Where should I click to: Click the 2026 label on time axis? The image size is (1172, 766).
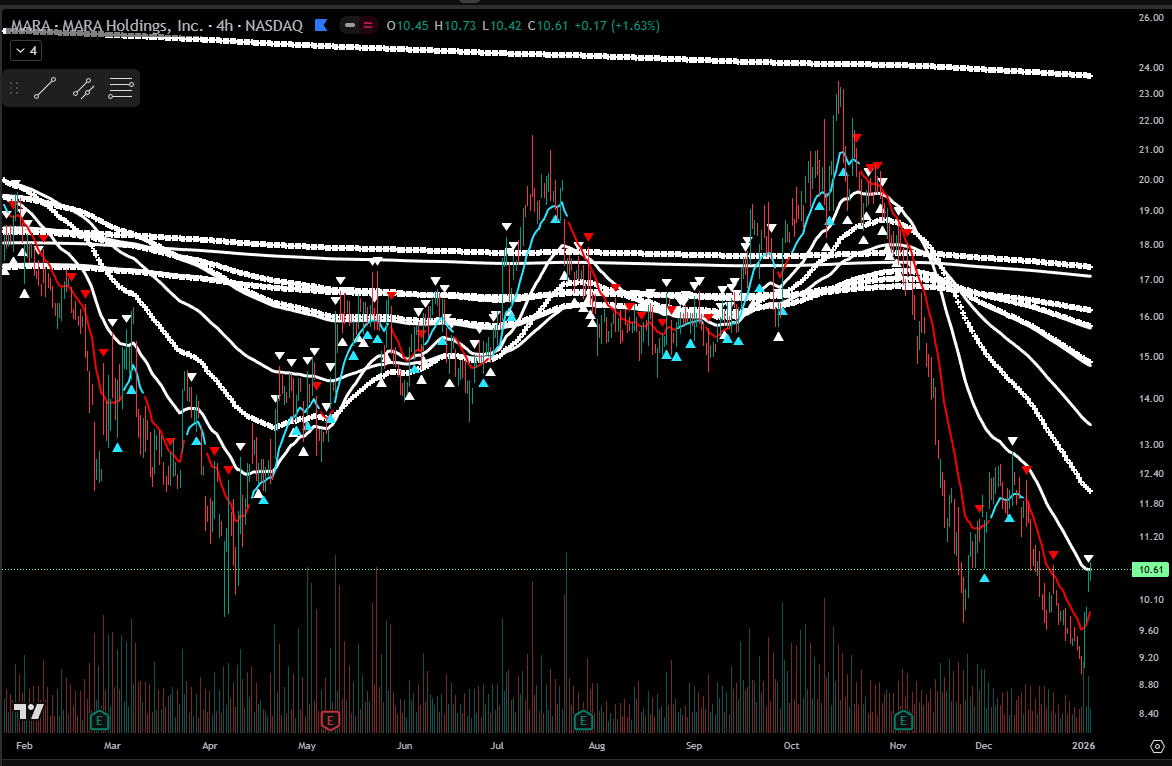(1084, 746)
